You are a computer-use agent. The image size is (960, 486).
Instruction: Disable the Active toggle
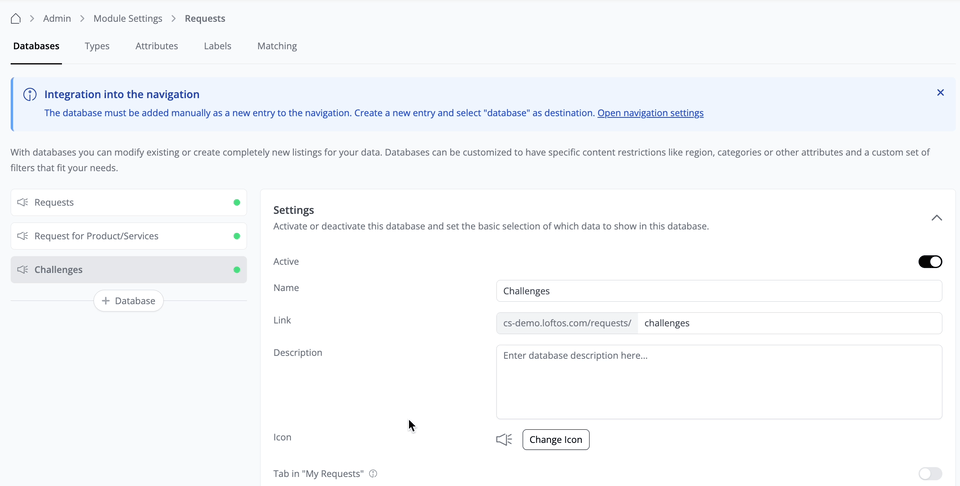click(x=930, y=262)
